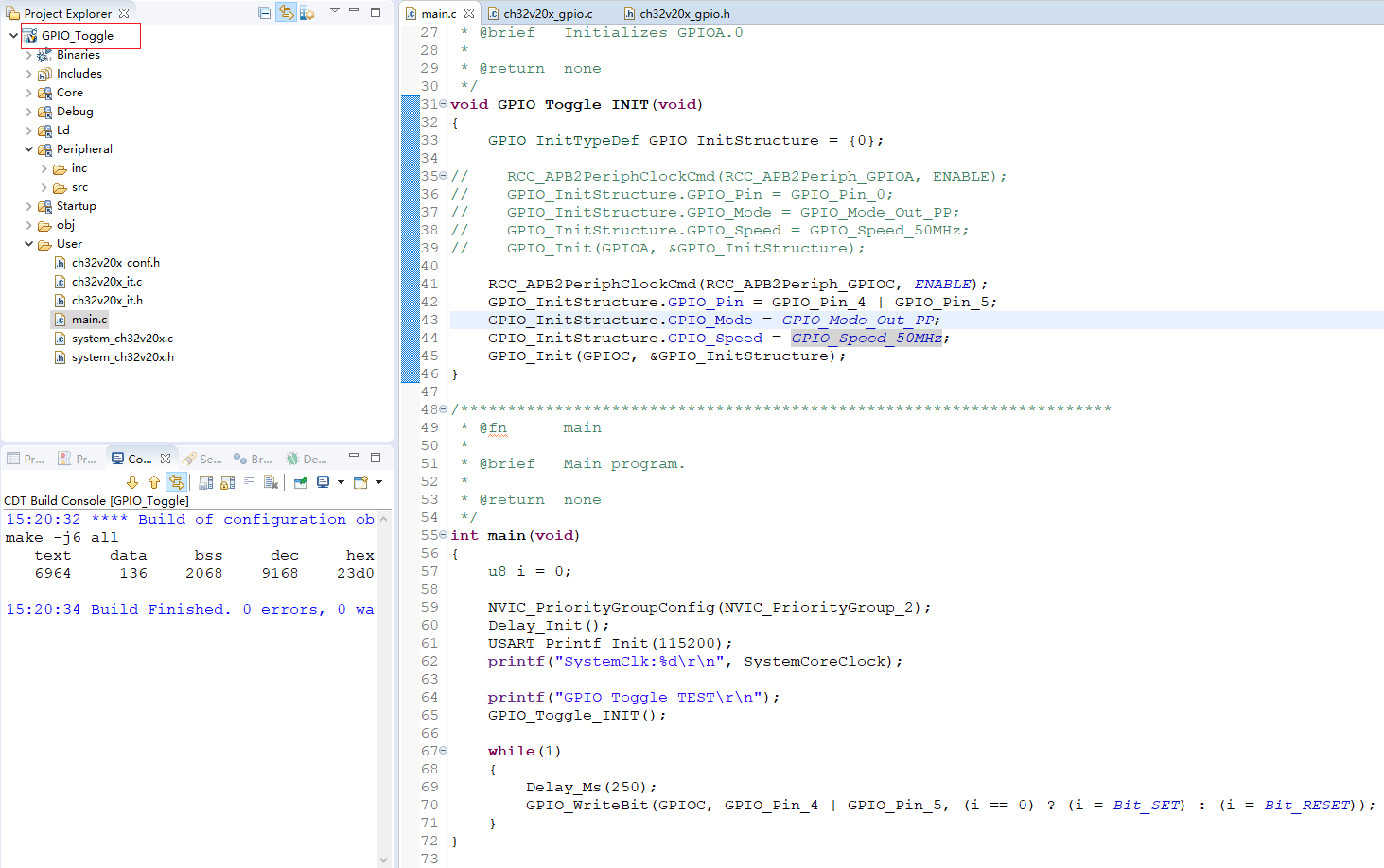Open Project Explorer view menu triangle
This screenshot has width=1384, height=868.
click(x=334, y=11)
